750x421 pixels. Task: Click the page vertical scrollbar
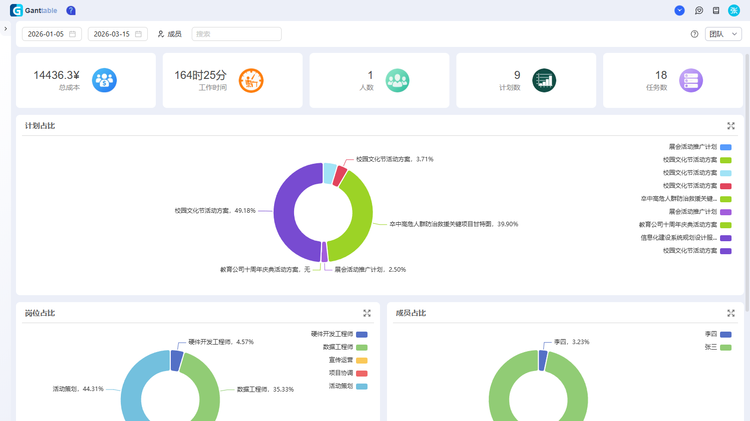[x=747, y=182]
